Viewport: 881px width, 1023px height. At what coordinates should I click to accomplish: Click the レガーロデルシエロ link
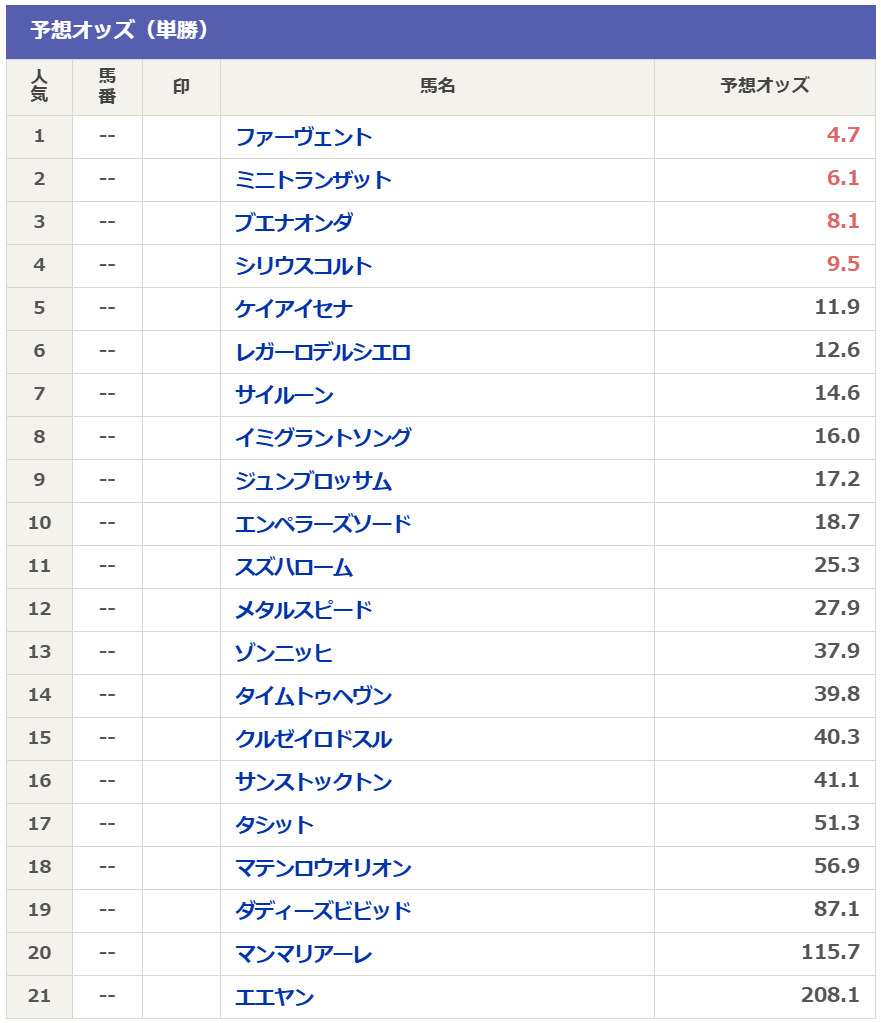[x=323, y=352]
